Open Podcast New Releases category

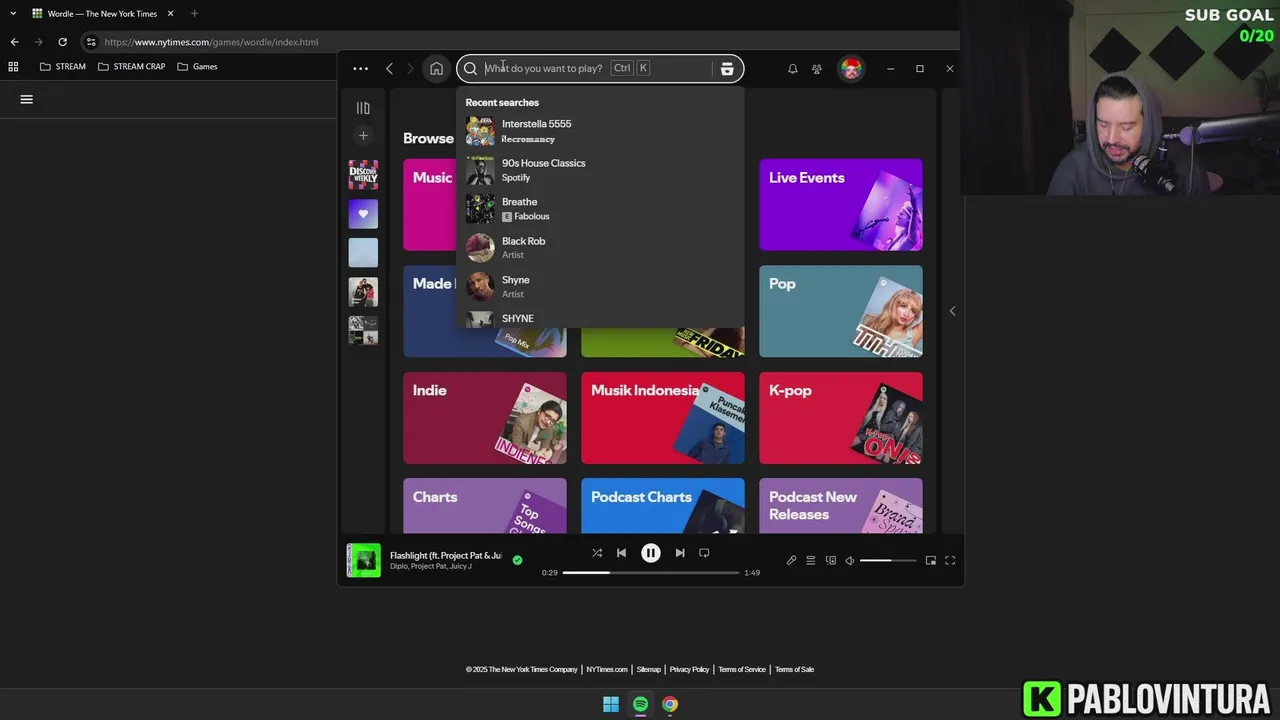pos(841,506)
